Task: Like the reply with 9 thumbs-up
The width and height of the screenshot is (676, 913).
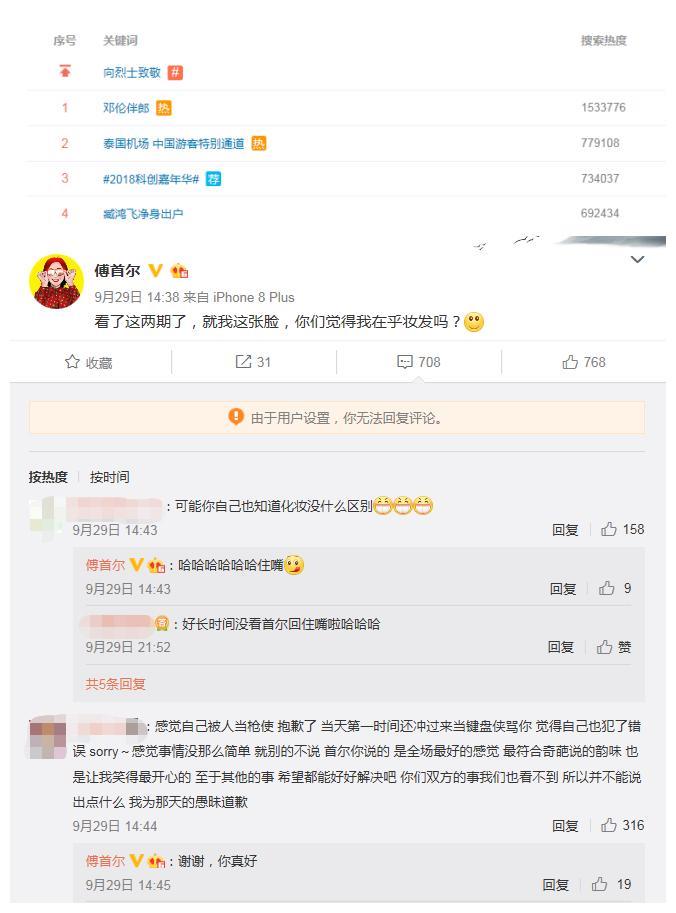Action: pyautogui.click(x=606, y=588)
